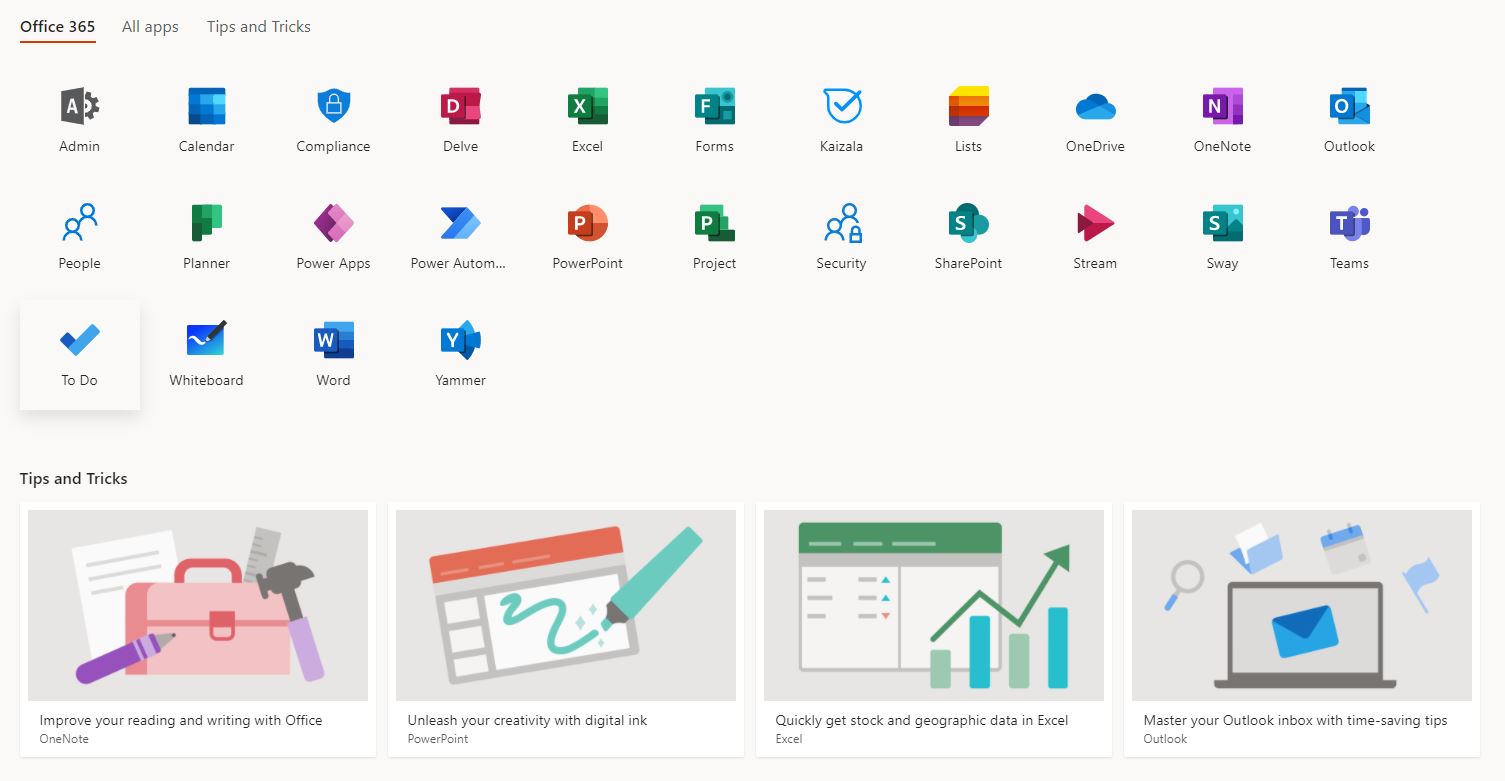Open the Security app icon
1505x781 pixels.
coord(841,223)
